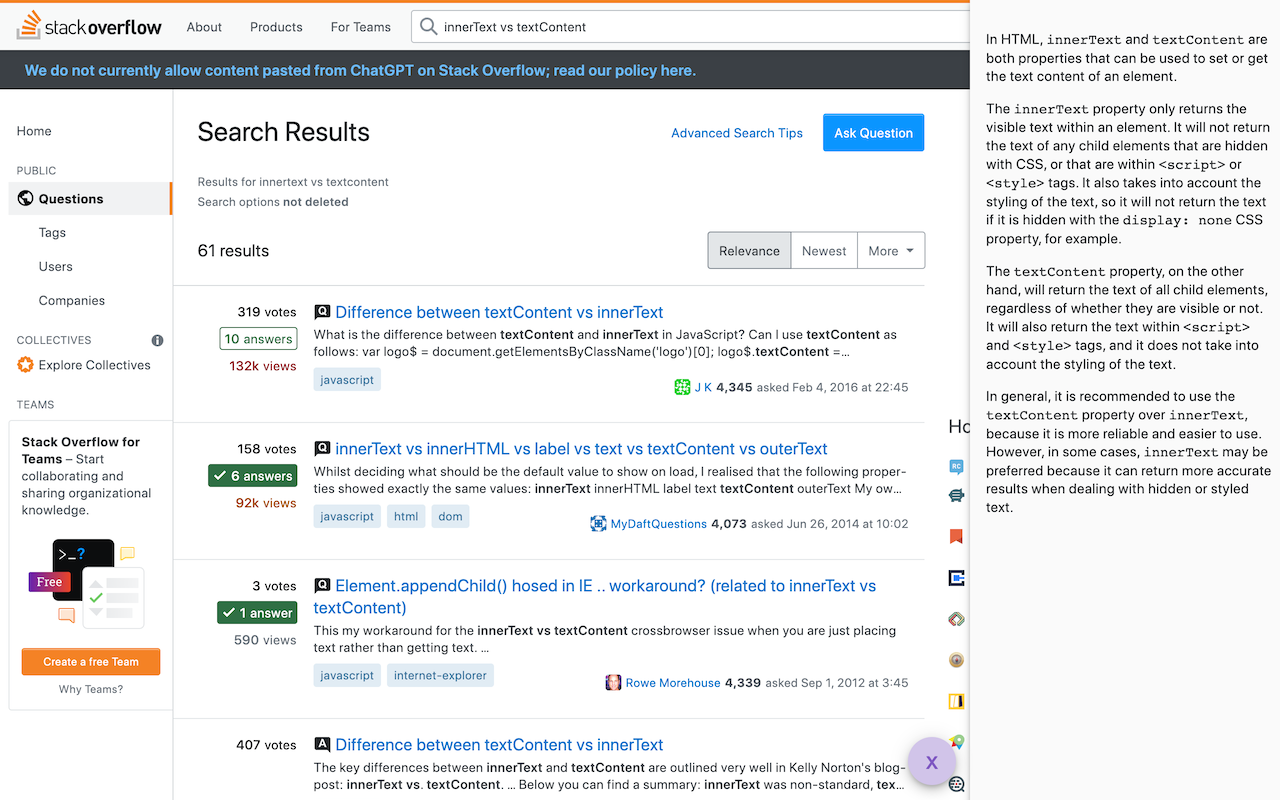Click the search magnifier icon in search bar
This screenshot has height=800, width=1280.
point(429,27)
